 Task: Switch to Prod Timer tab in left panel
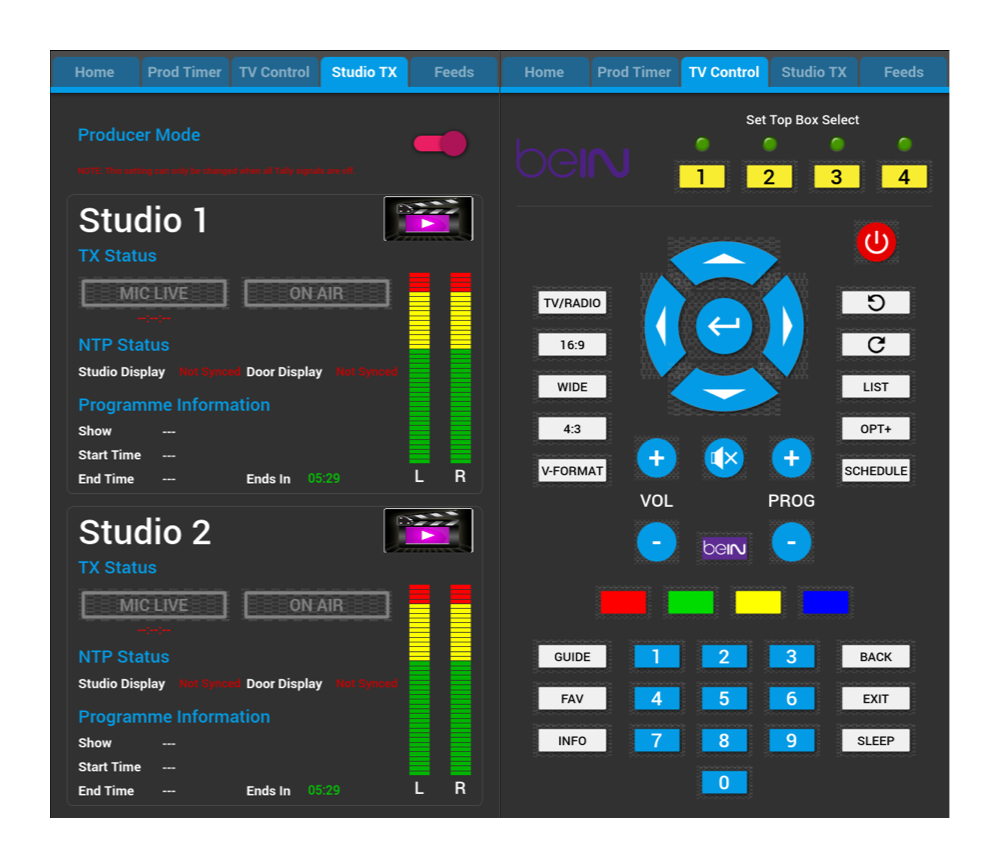[x=184, y=72]
